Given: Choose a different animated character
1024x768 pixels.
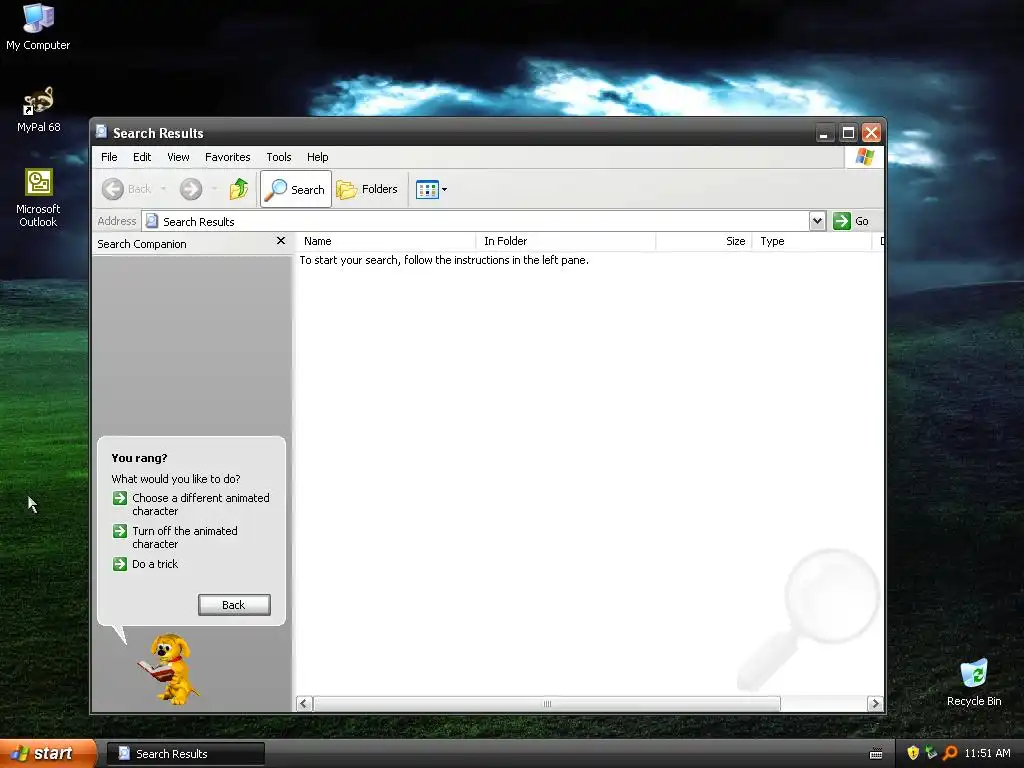Looking at the screenshot, I should point(192,504).
